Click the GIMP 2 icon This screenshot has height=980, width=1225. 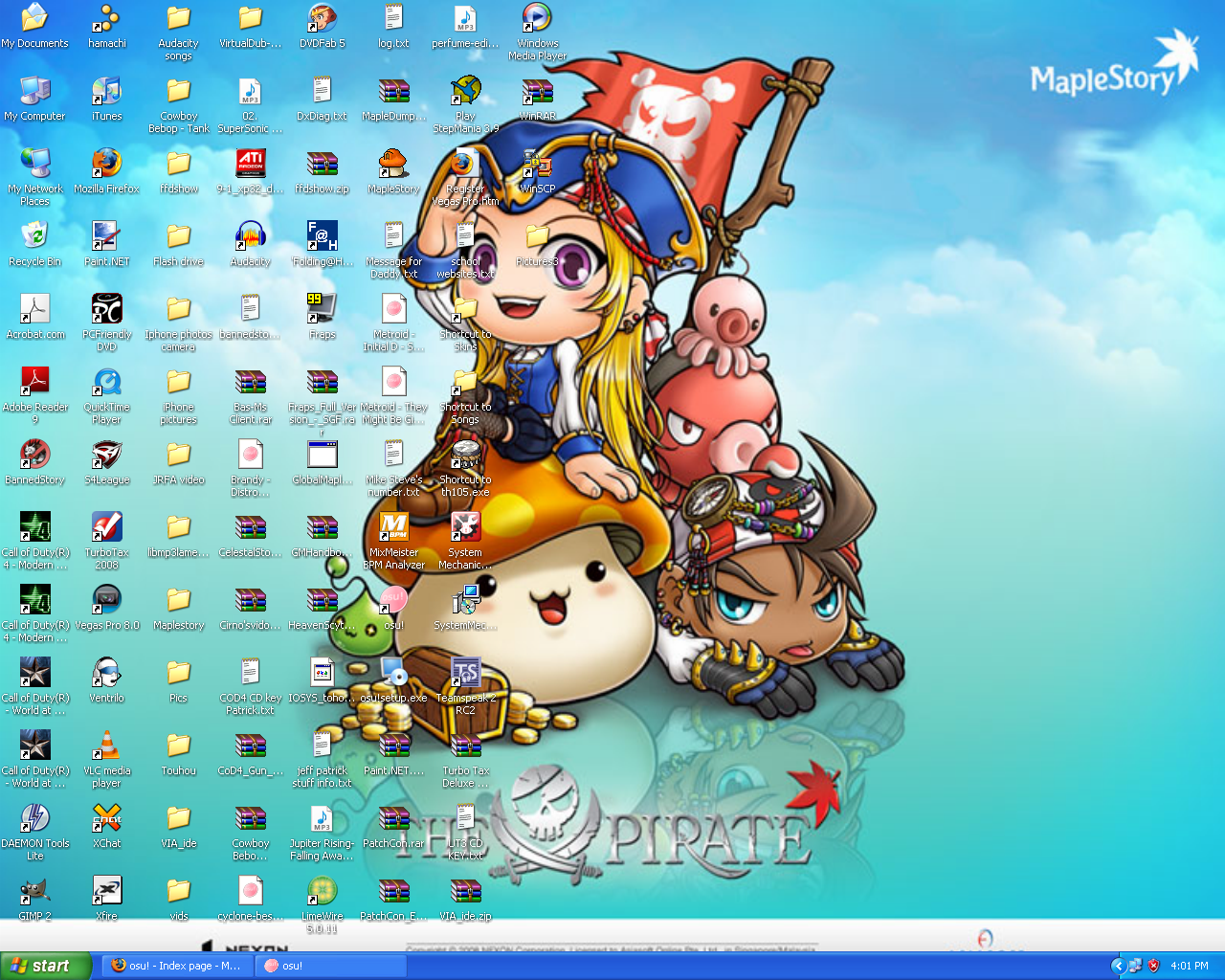coord(34,891)
